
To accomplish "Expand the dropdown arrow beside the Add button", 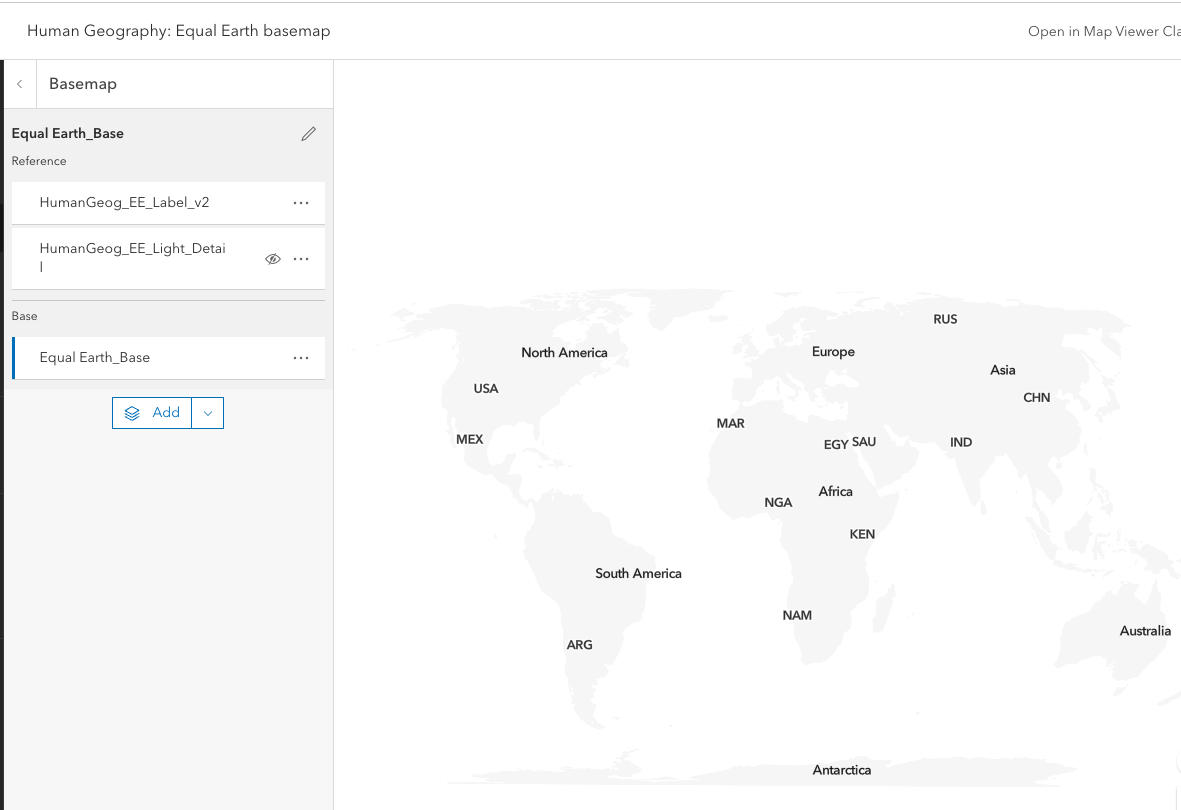I will 207,412.
